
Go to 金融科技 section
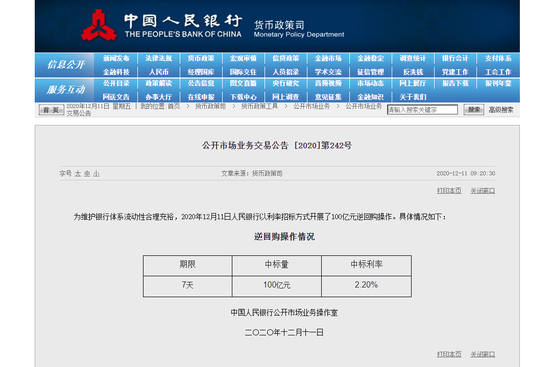click(116, 72)
